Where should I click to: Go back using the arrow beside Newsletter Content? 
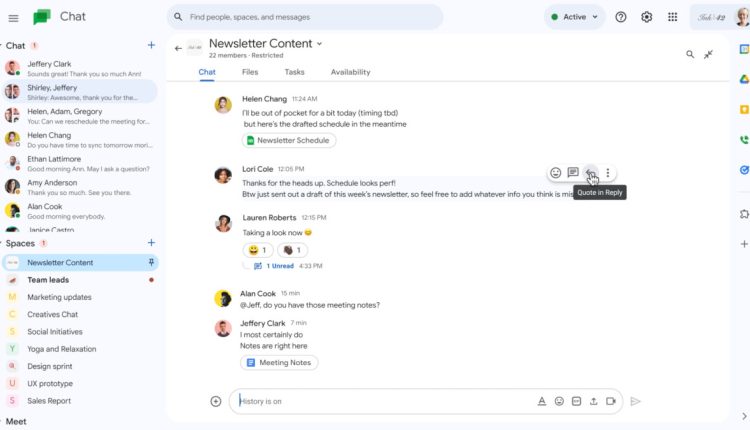(178, 48)
